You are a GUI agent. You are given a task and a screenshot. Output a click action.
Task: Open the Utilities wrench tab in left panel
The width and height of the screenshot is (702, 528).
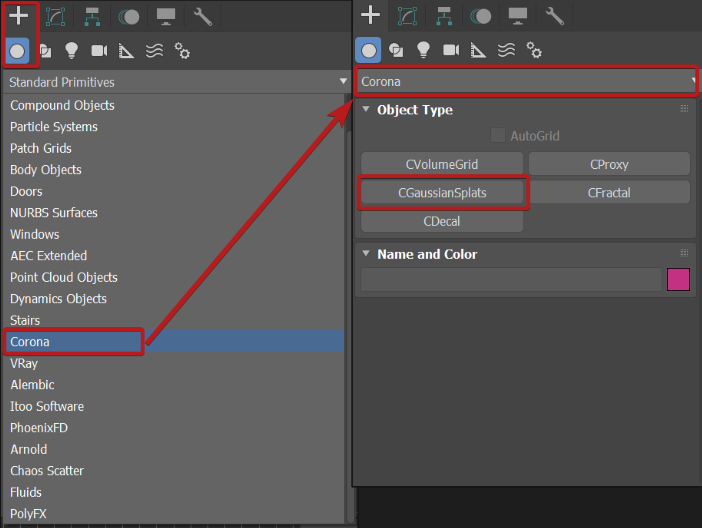[202, 17]
